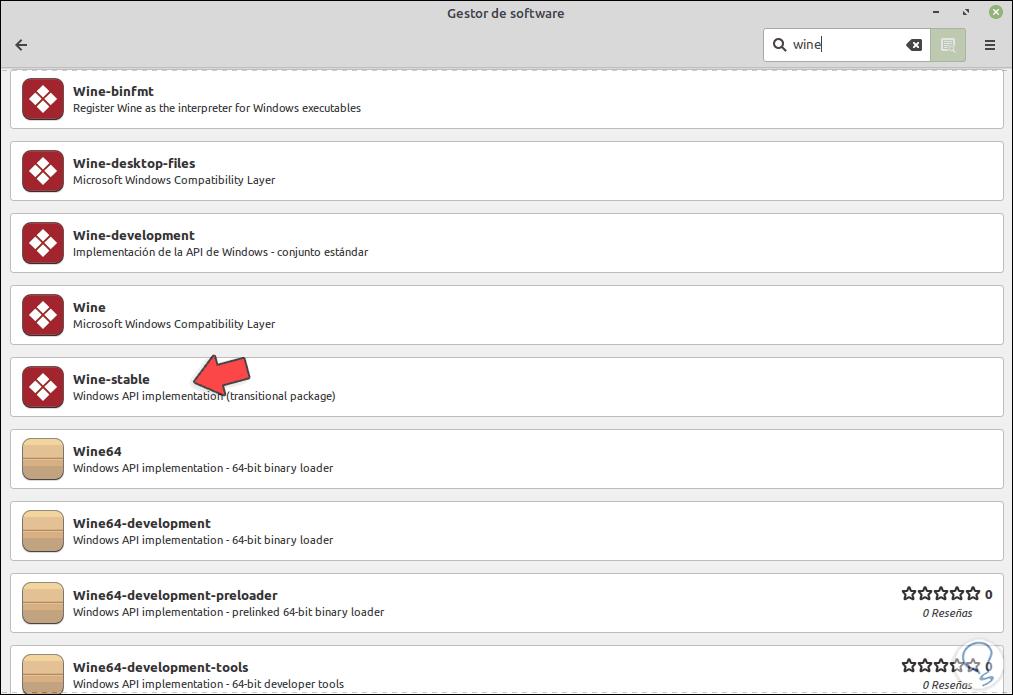
Task: Toggle the search-in-description button
Action: [x=948, y=45]
